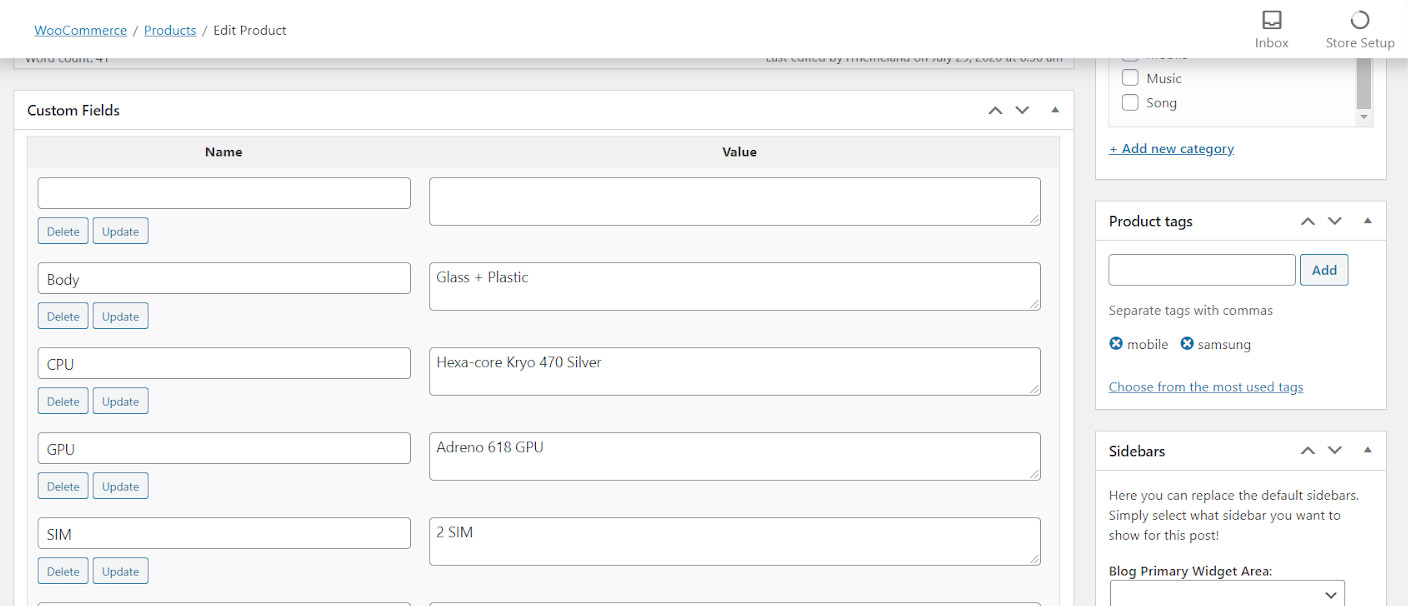The width and height of the screenshot is (1408, 606).
Task: Focus the product tags input field
Action: click(x=1202, y=270)
